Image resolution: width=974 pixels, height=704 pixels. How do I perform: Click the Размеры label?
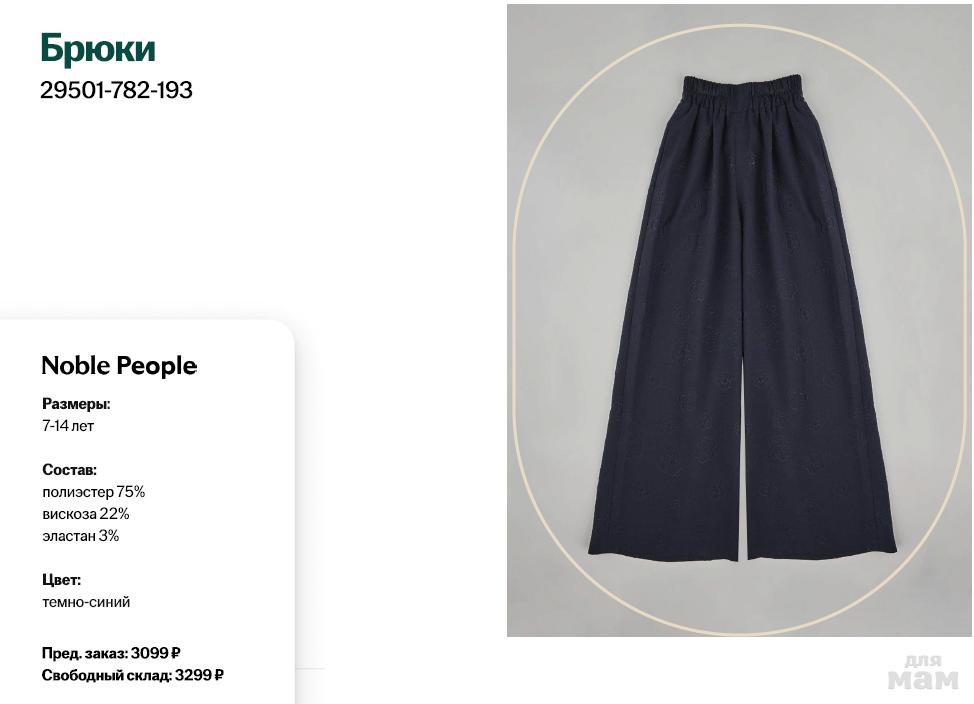pyautogui.click(x=76, y=404)
